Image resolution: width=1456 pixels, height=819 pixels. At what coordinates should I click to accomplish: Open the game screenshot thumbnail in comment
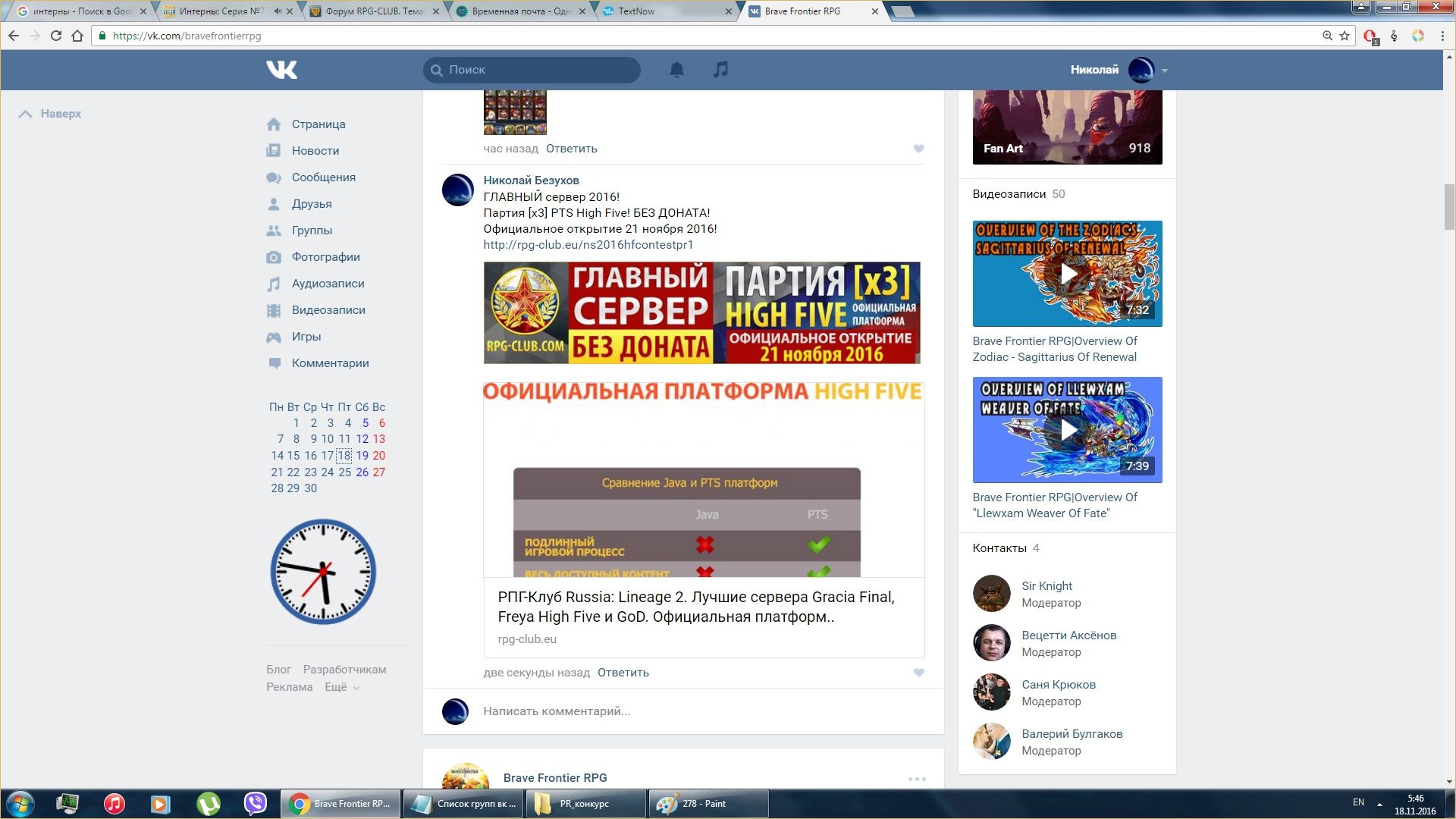pyautogui.click(x=515, y=112)
